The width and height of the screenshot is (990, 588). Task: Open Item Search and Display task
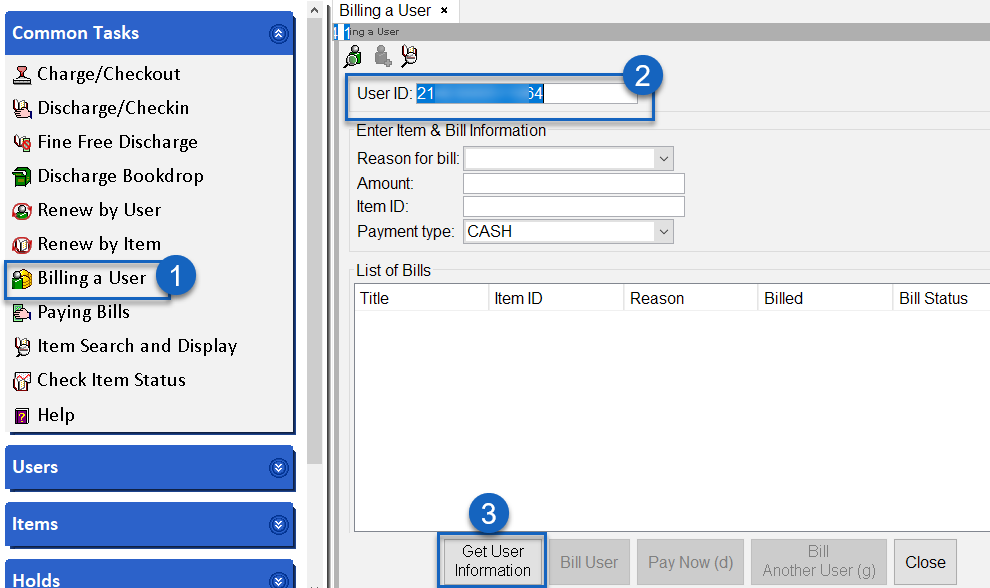coord(137,347)
